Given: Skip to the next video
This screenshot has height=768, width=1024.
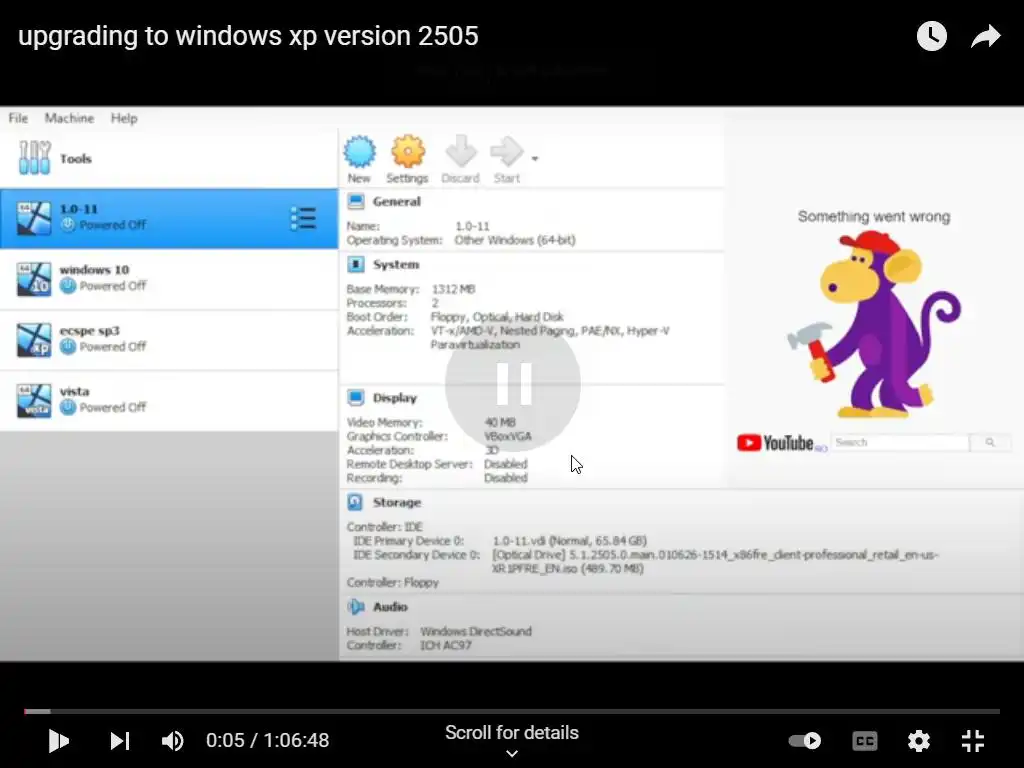Looking at the screenshot, I should [x=120, y=741].
